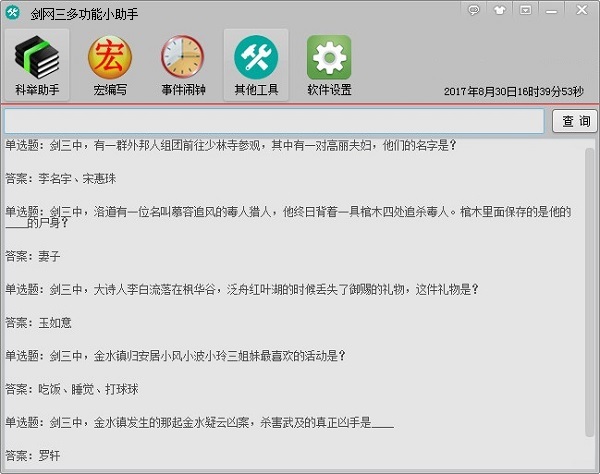Image resolution: width=600 pixels, height=474 pixels.
Task: Open 软件设置 gear icon
Action: (329, 65)
